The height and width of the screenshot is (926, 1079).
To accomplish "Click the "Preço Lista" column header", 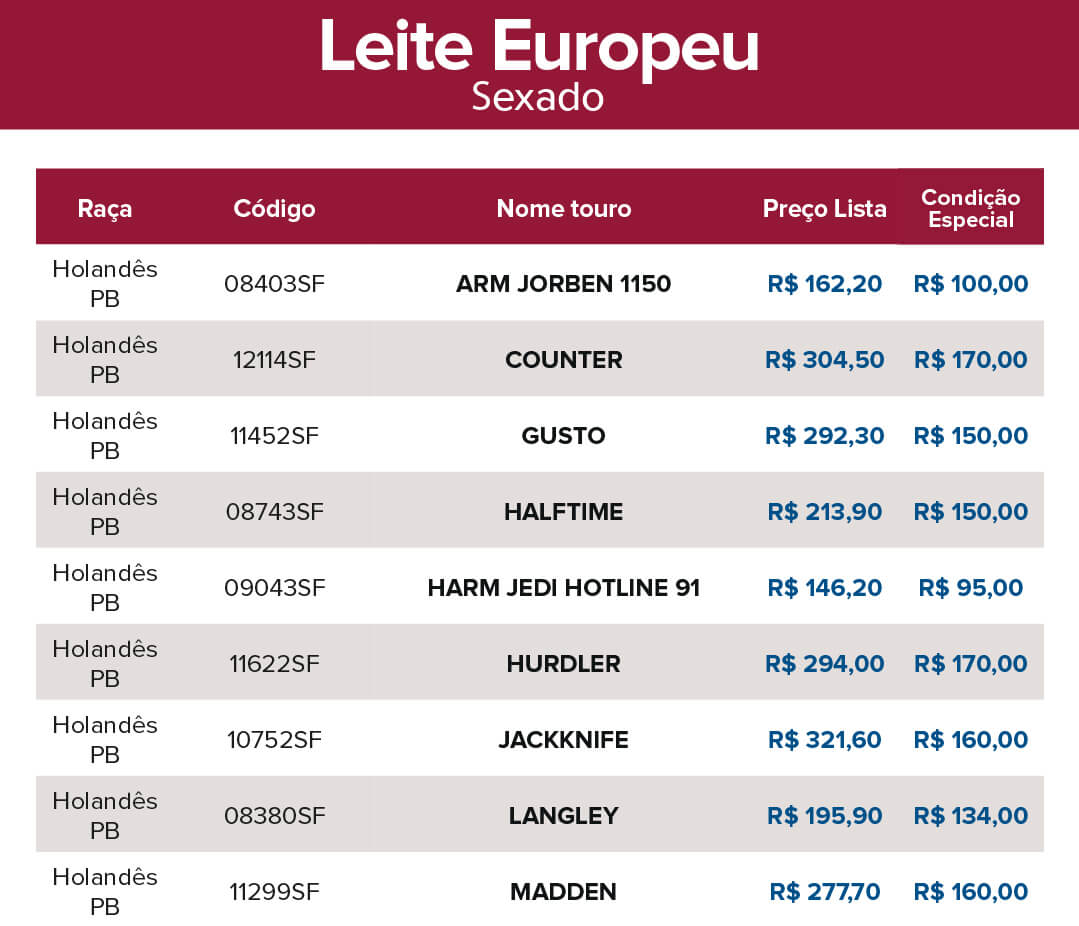I will point(824,208).
